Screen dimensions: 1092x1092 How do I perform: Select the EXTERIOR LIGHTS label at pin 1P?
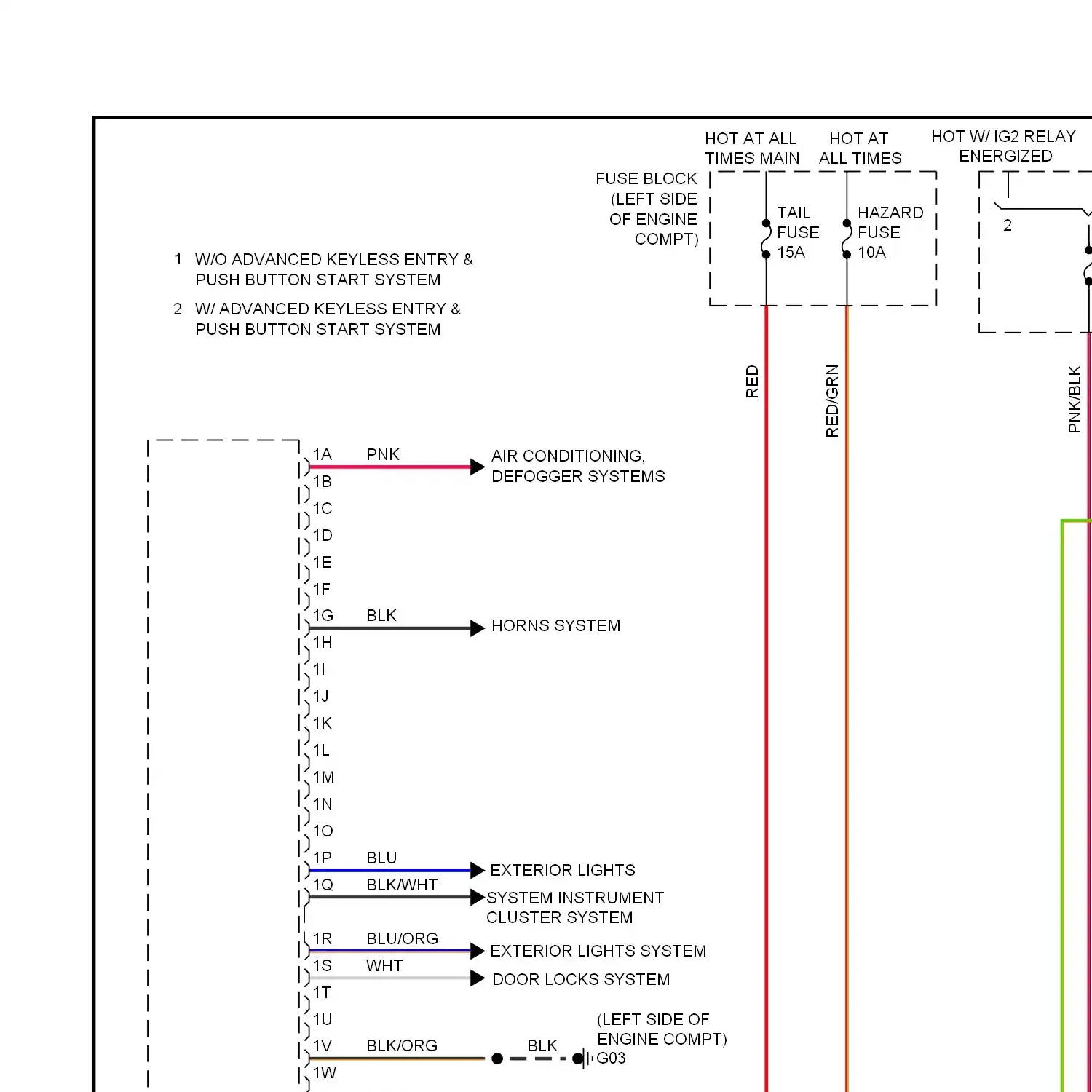click(562, 871)
